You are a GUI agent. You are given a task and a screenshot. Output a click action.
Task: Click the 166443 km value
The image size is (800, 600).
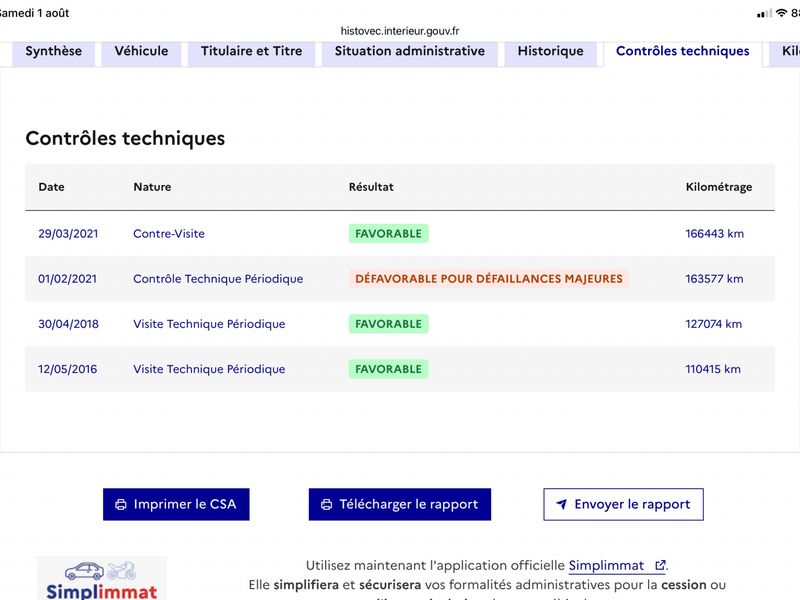coord(715,234)
